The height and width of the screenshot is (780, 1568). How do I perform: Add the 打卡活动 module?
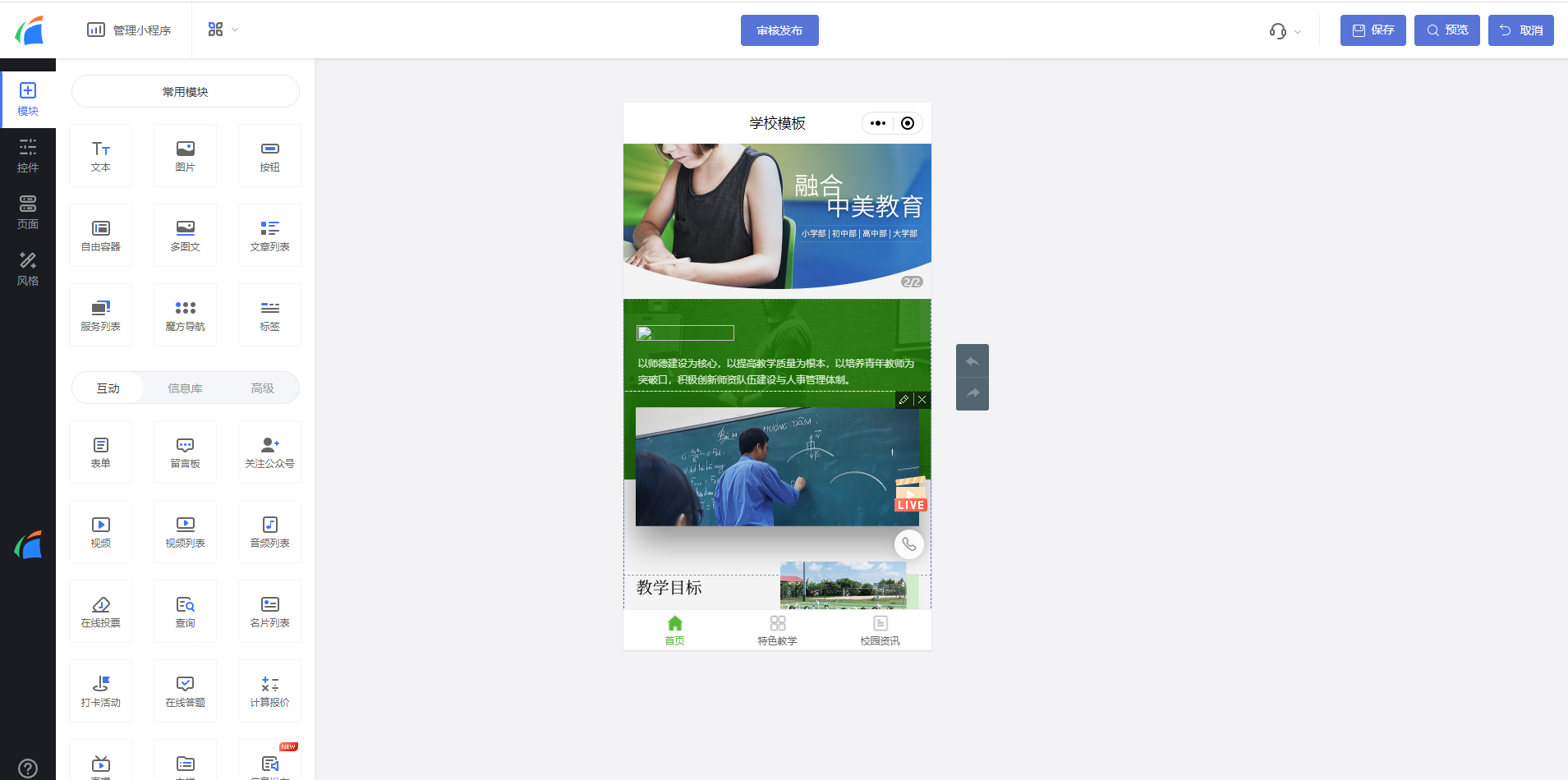coord(101,691)
